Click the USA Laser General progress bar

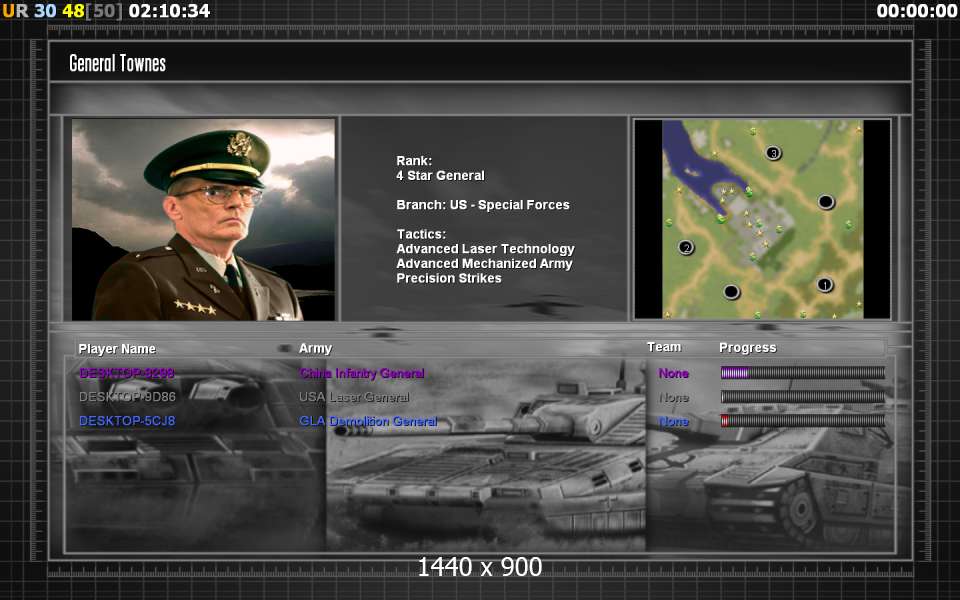(803, 397)
